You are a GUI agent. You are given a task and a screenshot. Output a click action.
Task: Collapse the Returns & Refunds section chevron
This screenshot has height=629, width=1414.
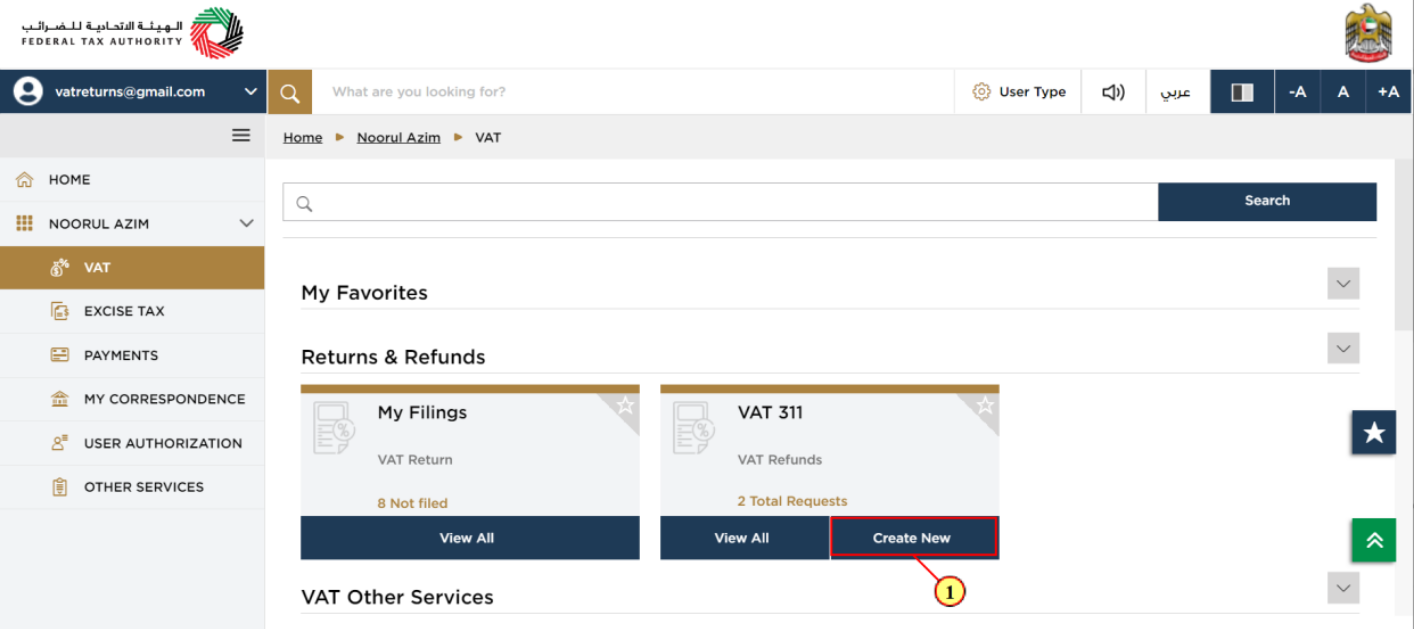(1343, 348)
